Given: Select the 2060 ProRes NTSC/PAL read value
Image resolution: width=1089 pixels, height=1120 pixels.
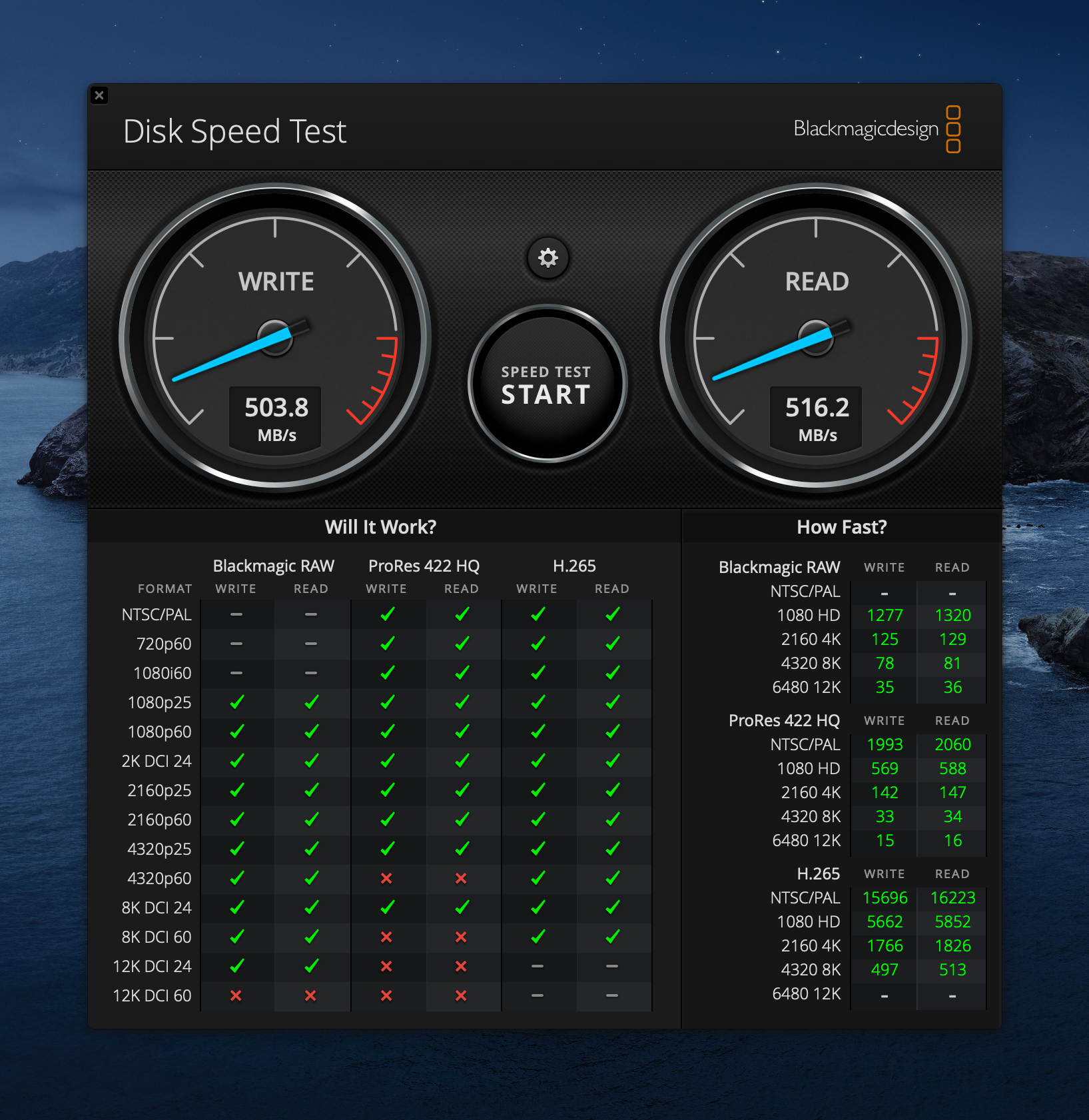Looking at the screenshot, I should point(952,744).
